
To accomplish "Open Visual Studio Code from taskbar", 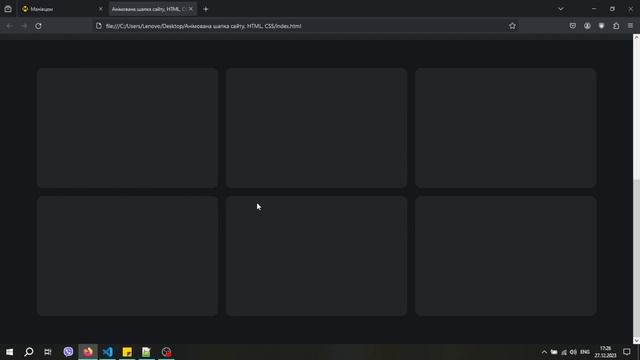I will [107, 351].
